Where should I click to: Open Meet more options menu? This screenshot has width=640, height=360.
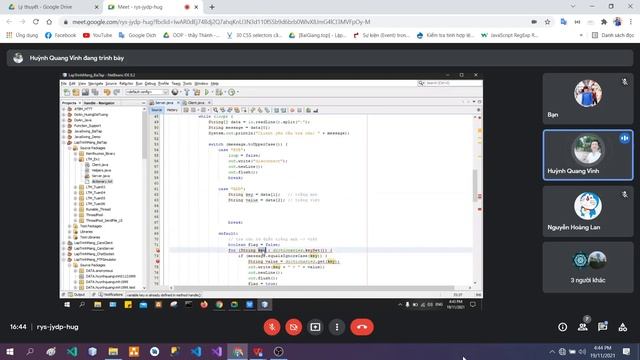337,327
